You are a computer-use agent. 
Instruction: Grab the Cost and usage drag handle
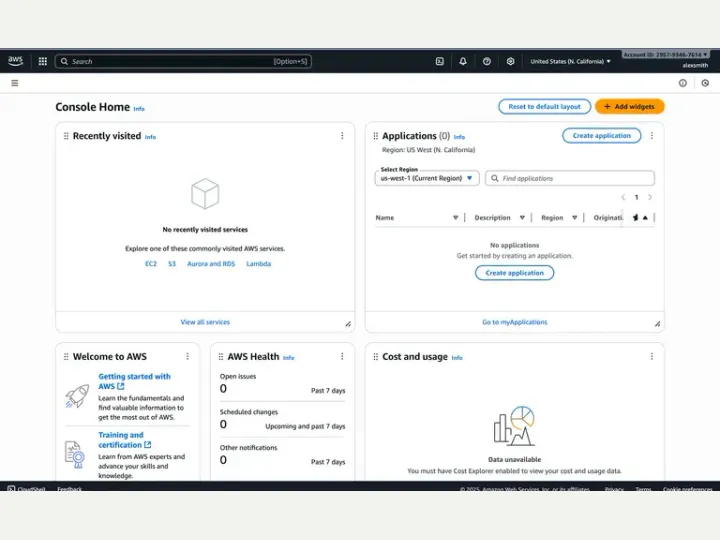pyautogui.click(x=376, y=356)
